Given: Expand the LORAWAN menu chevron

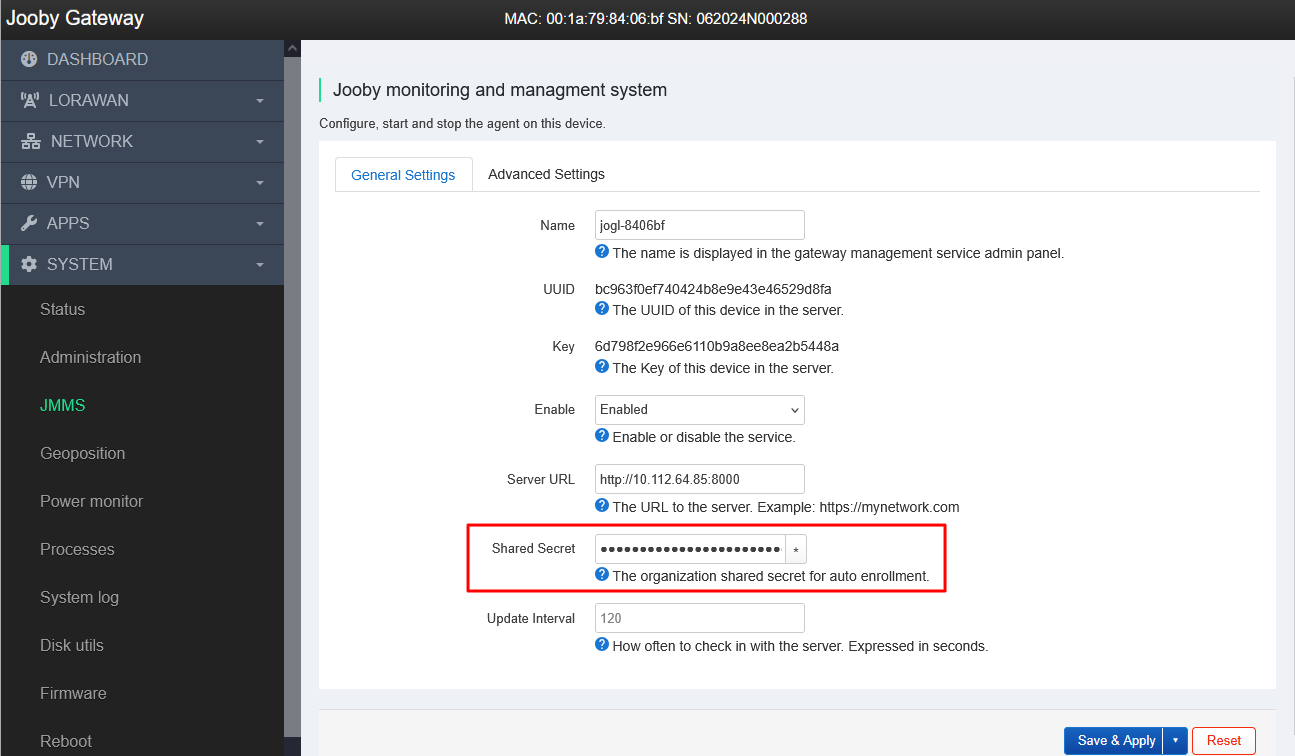Looking at the screenshot, I should tap(260, 101).
